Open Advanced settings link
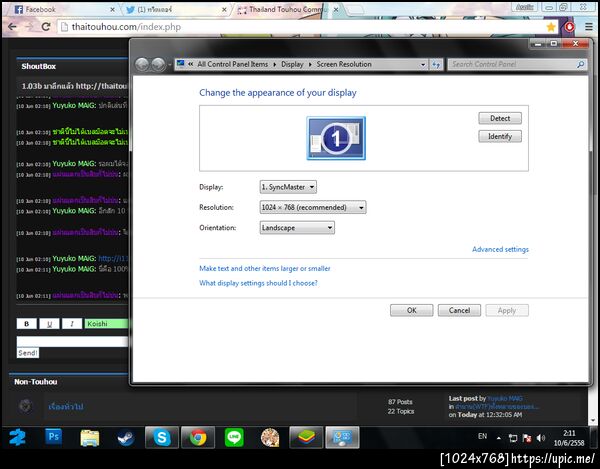Viewport: 600px width, 469px height. pyautogui.click(x=500, y=249)
